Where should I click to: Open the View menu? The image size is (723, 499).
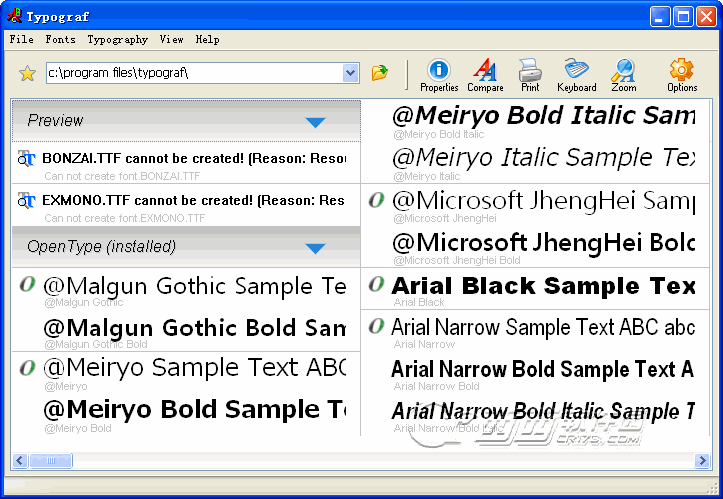point(172,39)
